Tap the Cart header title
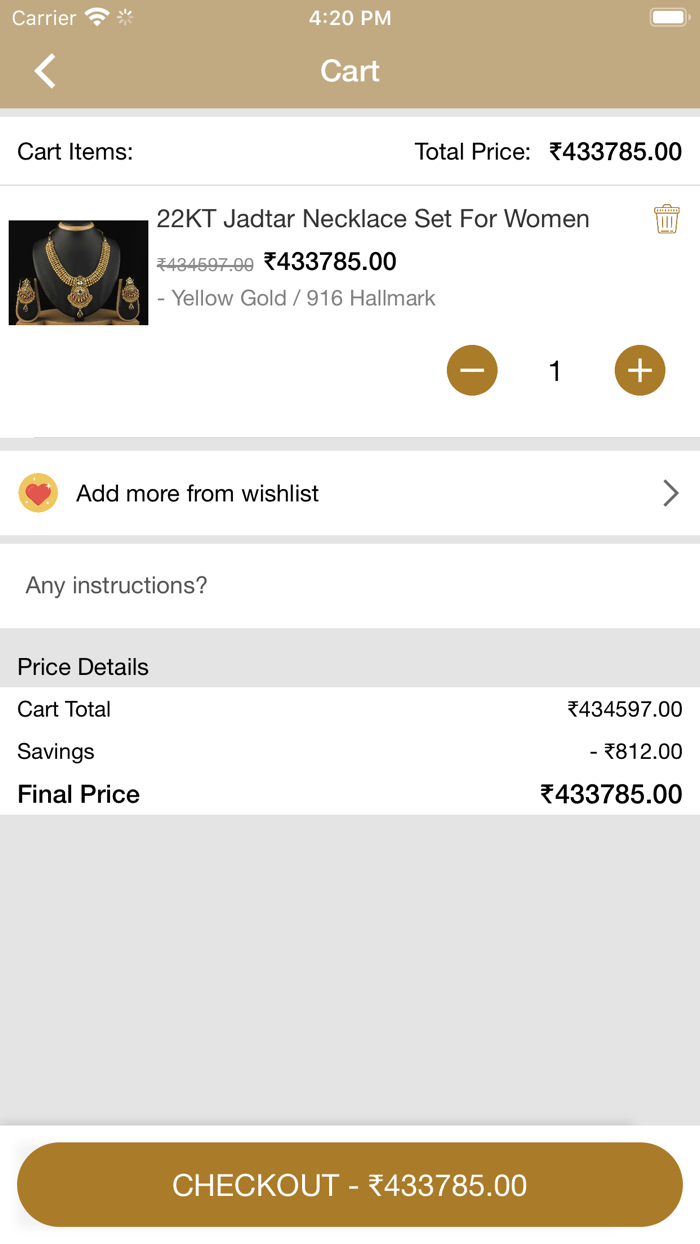 (350, 71)
